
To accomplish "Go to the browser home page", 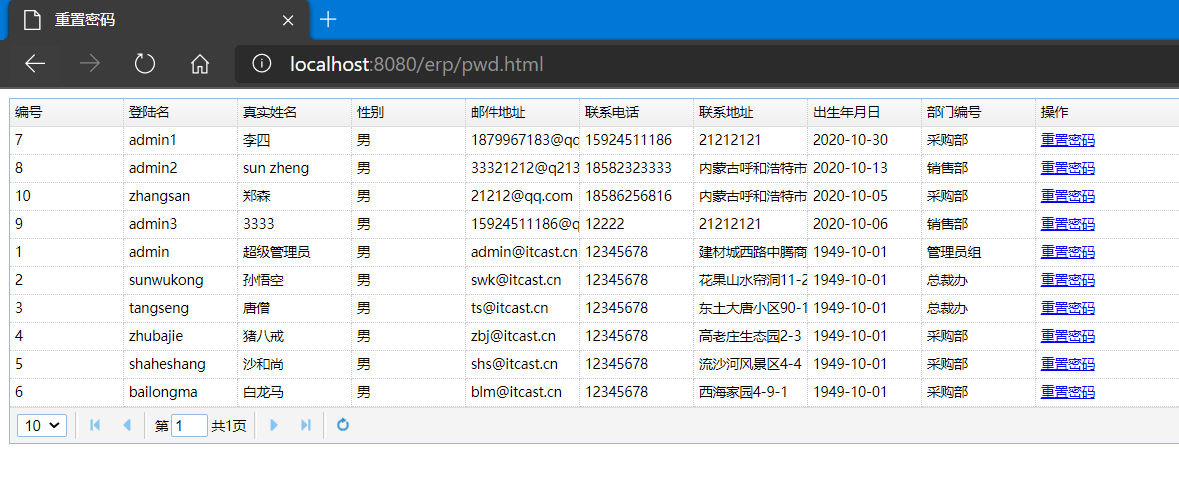I will (x=199, y=64).
